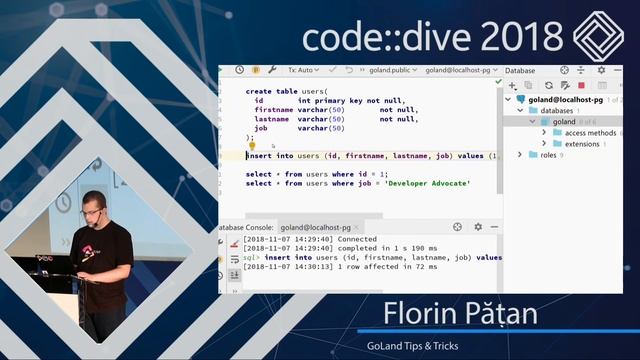Image resolution: width=640 pixels, height=360 pixels.
Task: Click the insert into users statement line
Action: 371,156
